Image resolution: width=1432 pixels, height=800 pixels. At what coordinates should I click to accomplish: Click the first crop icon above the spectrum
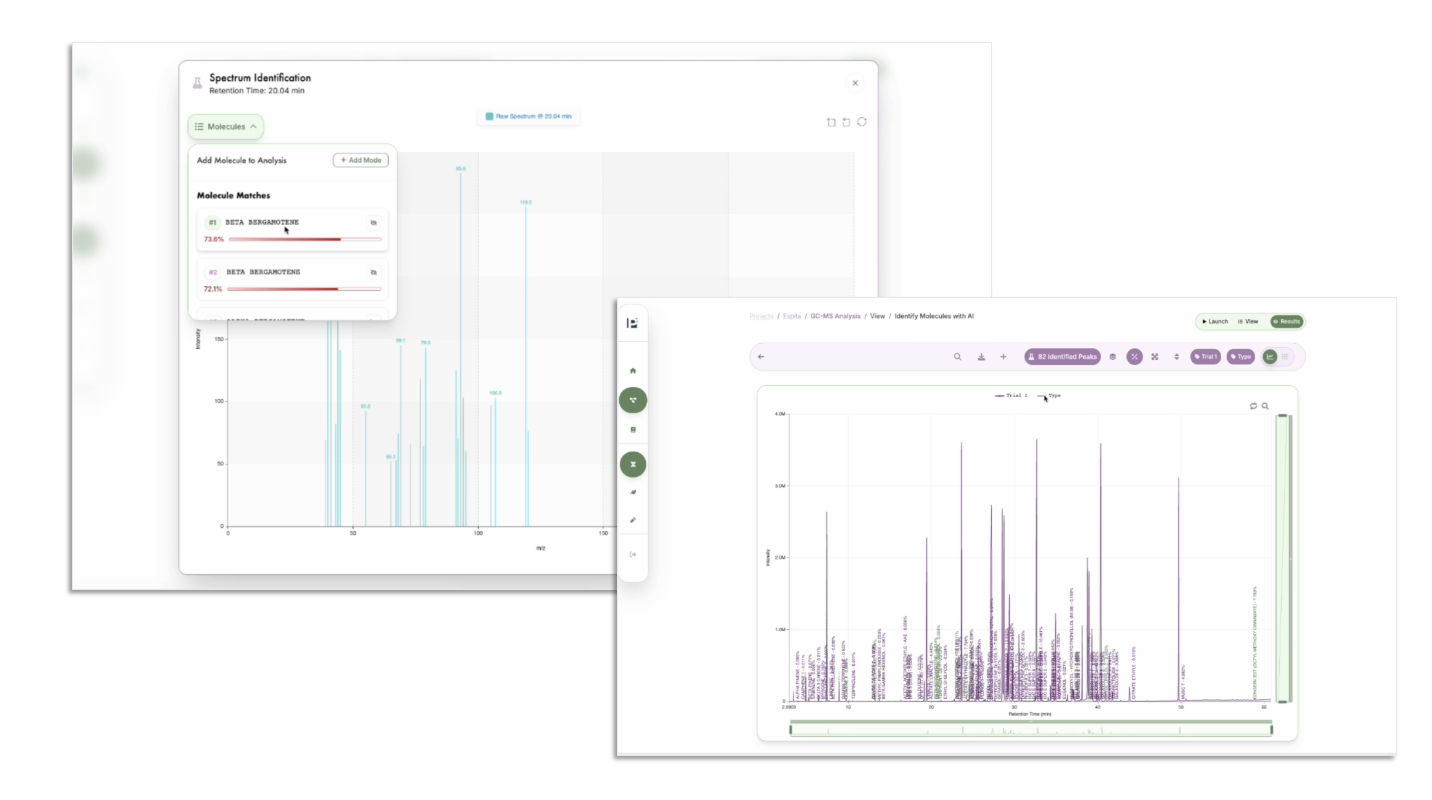click(x=831, y=122)
